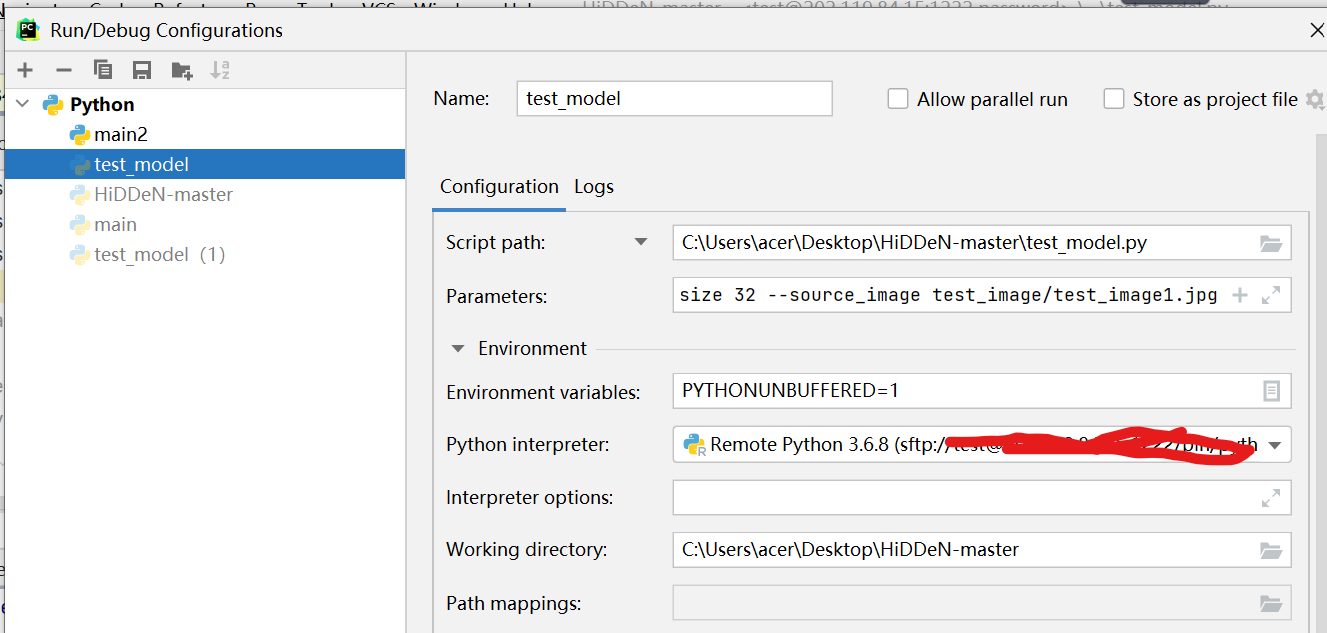The image size is (1327, 633).
Task: Collapse the Environment section
Action: tap(458, 349)
